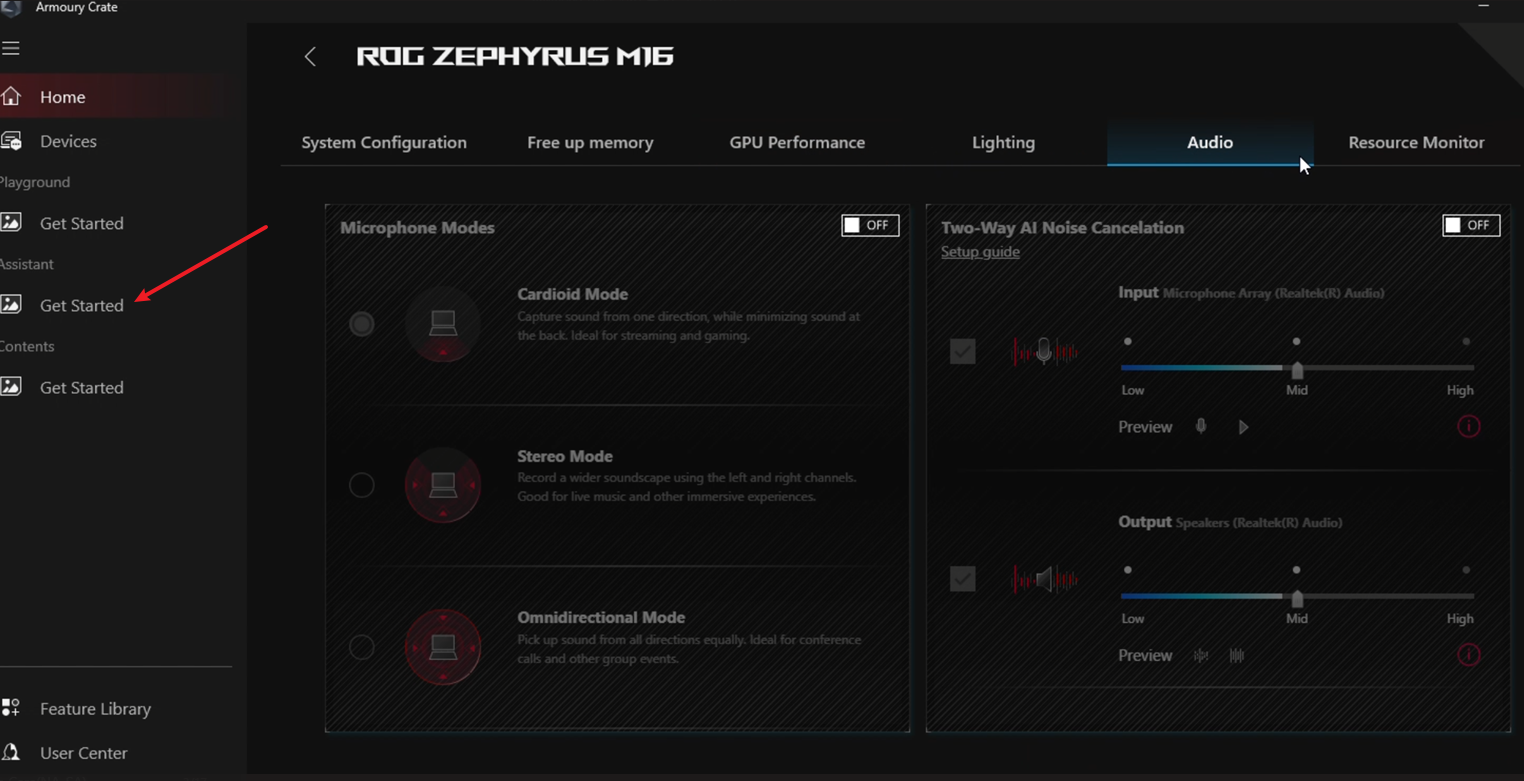Click the first Output preview waveform icon
This screenshot has width=1524, height=781.
click(1201, 655)
